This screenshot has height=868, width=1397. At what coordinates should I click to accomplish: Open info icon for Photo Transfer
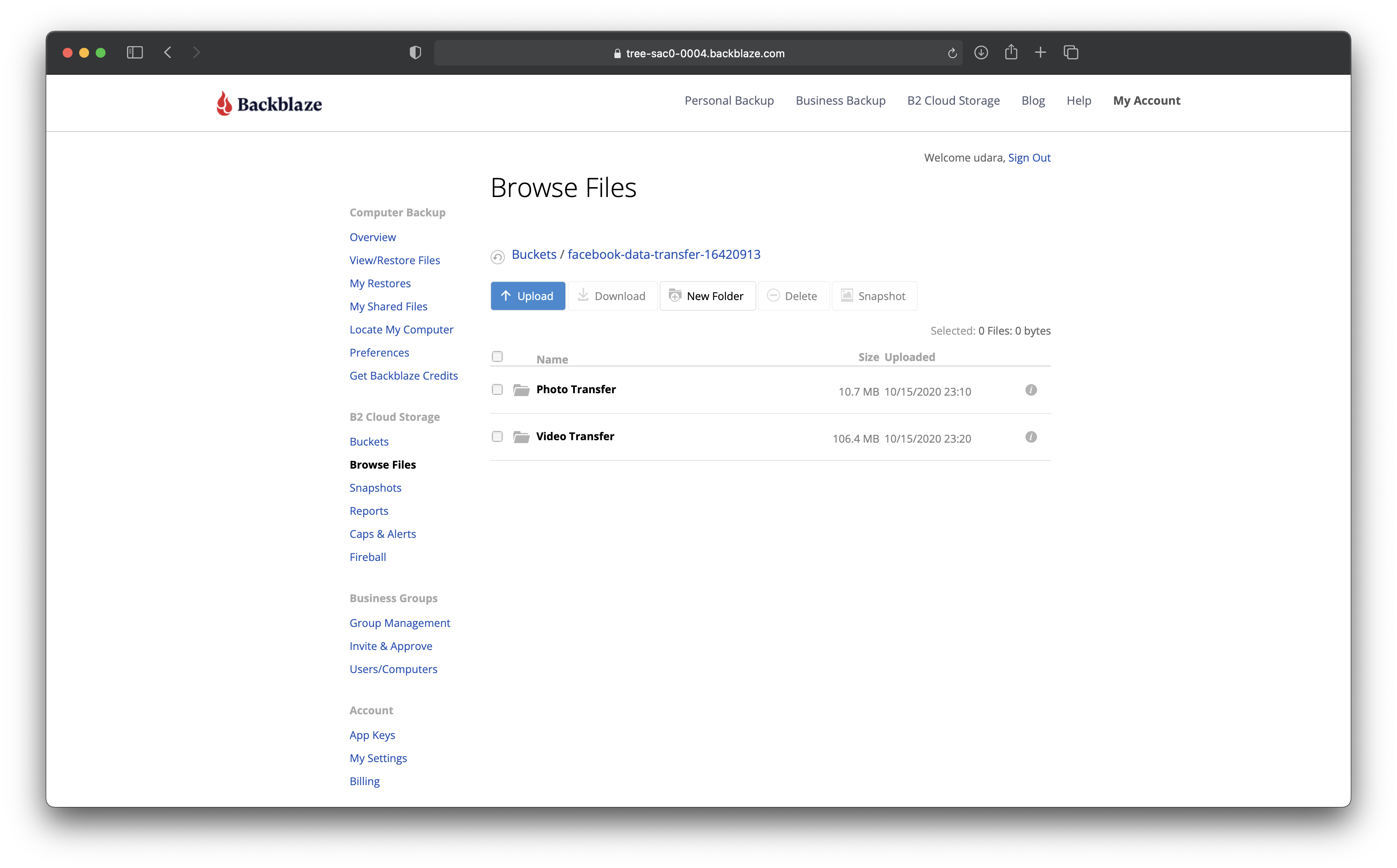tap(1031, 390)
